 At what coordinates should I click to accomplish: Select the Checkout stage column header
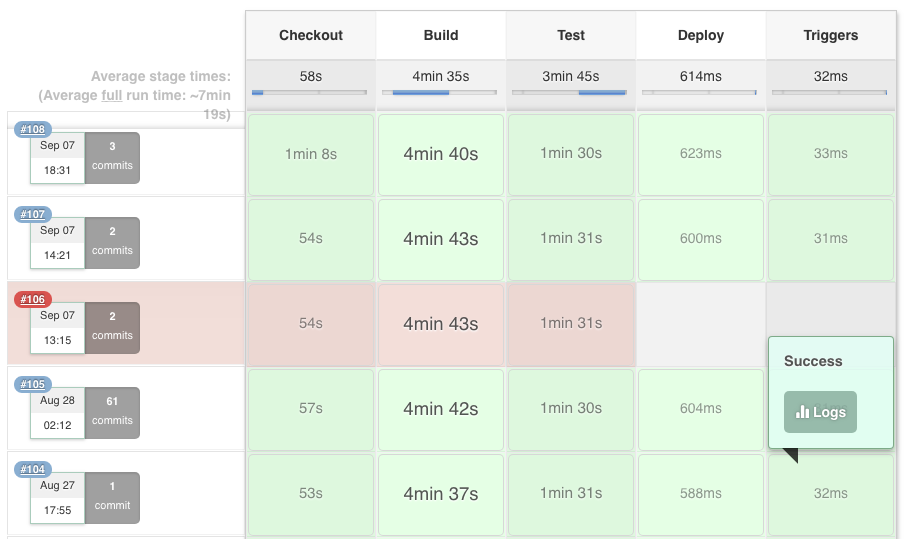pos(311,35)
